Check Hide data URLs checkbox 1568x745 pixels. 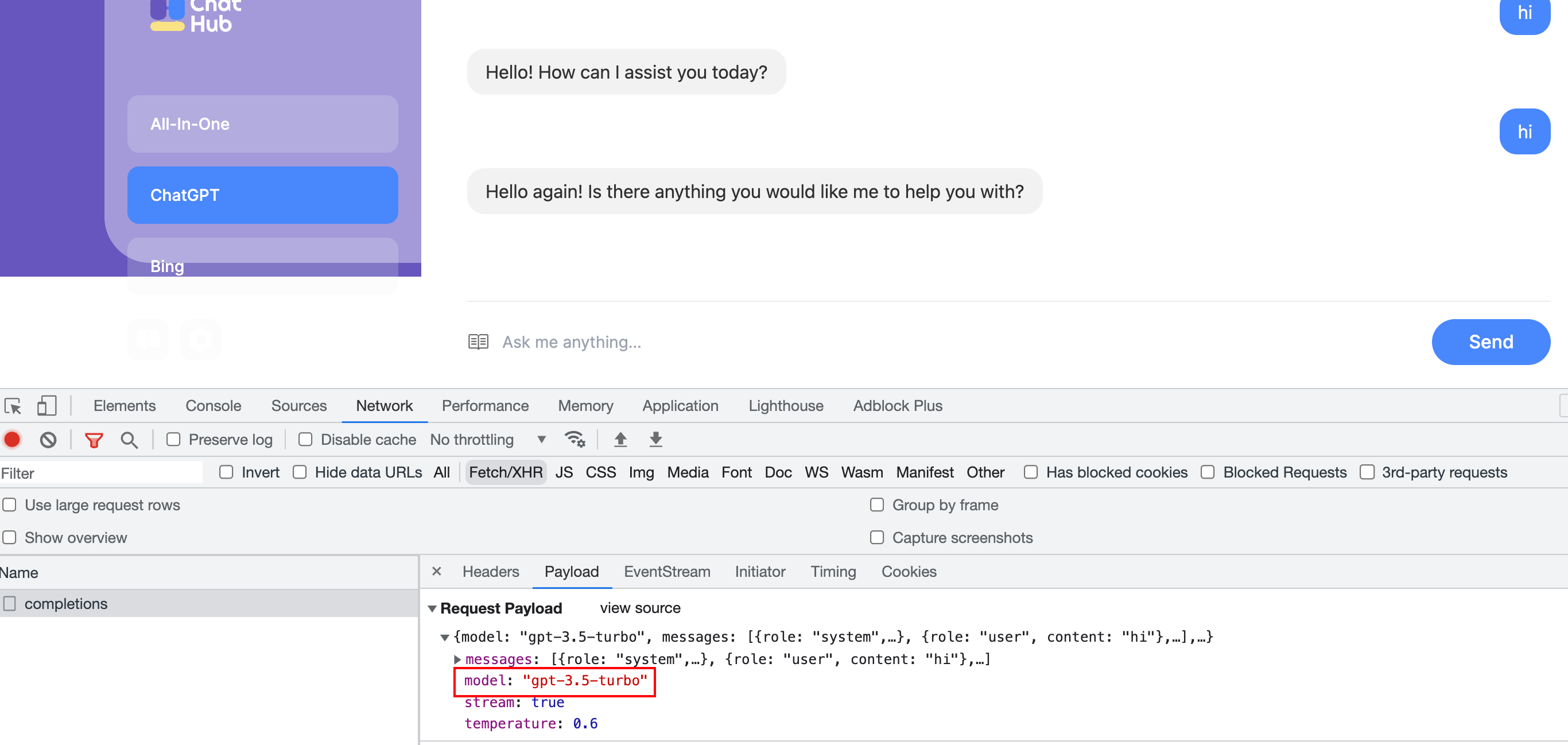[x=300, y=472]
